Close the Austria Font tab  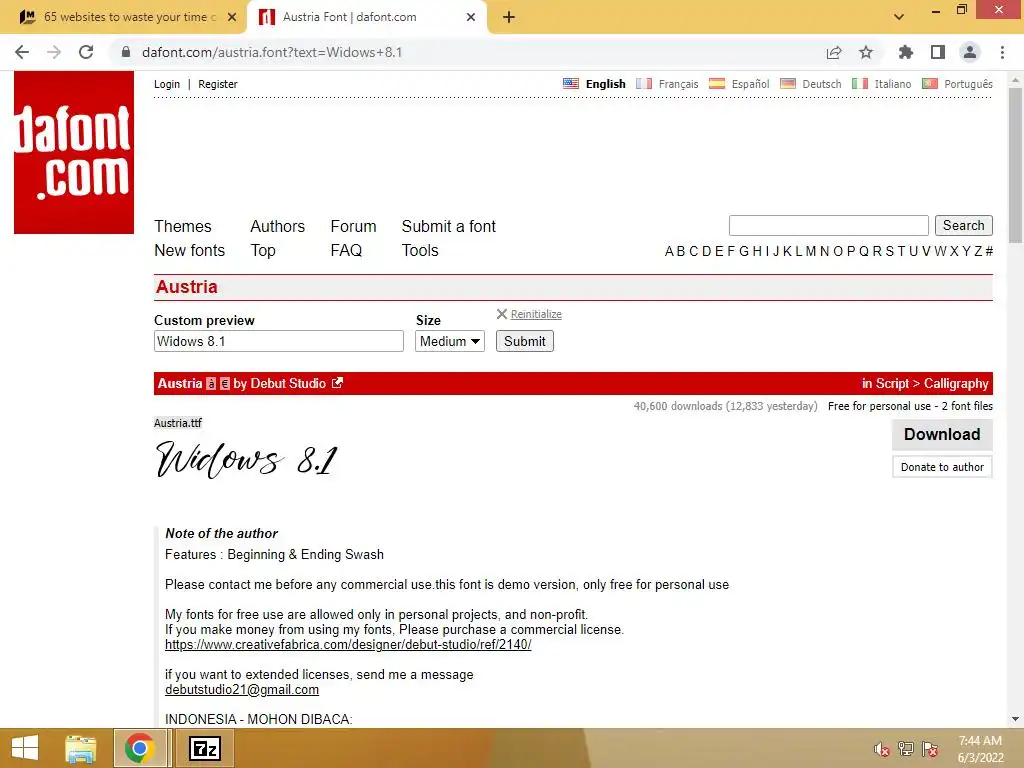tap(471, 17)
